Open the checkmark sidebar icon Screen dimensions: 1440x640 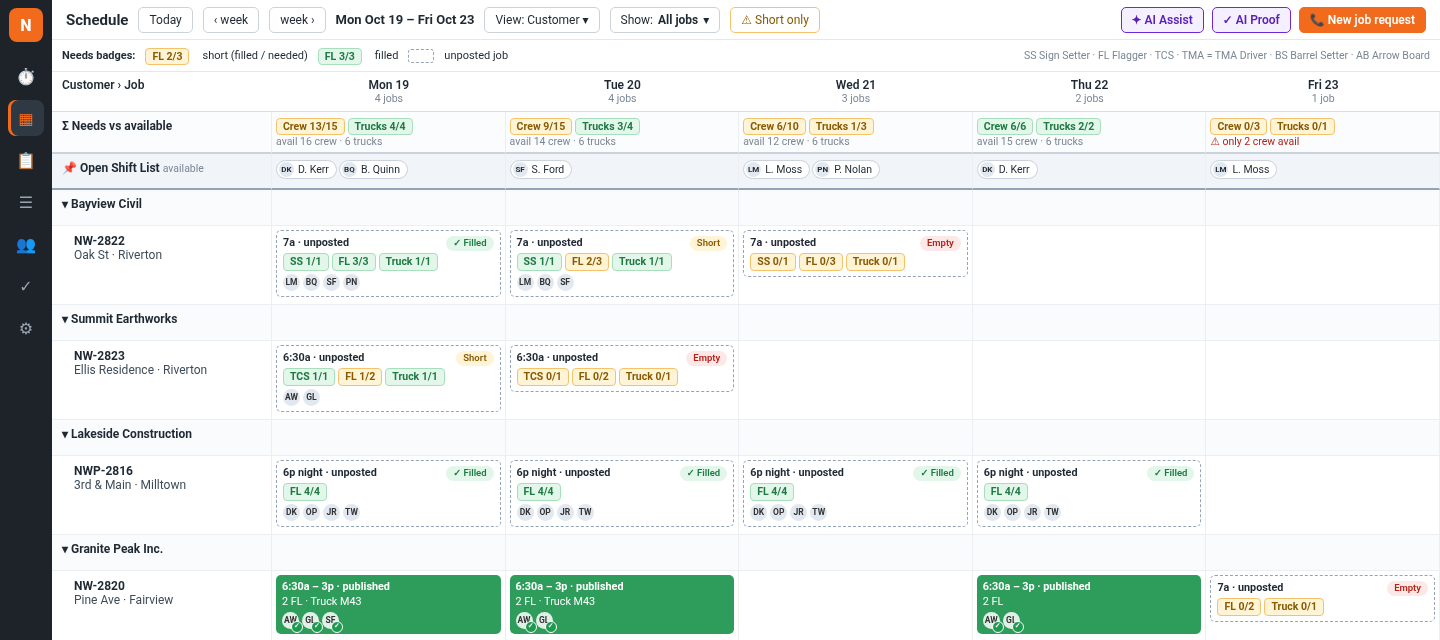(x=26, y=286)
